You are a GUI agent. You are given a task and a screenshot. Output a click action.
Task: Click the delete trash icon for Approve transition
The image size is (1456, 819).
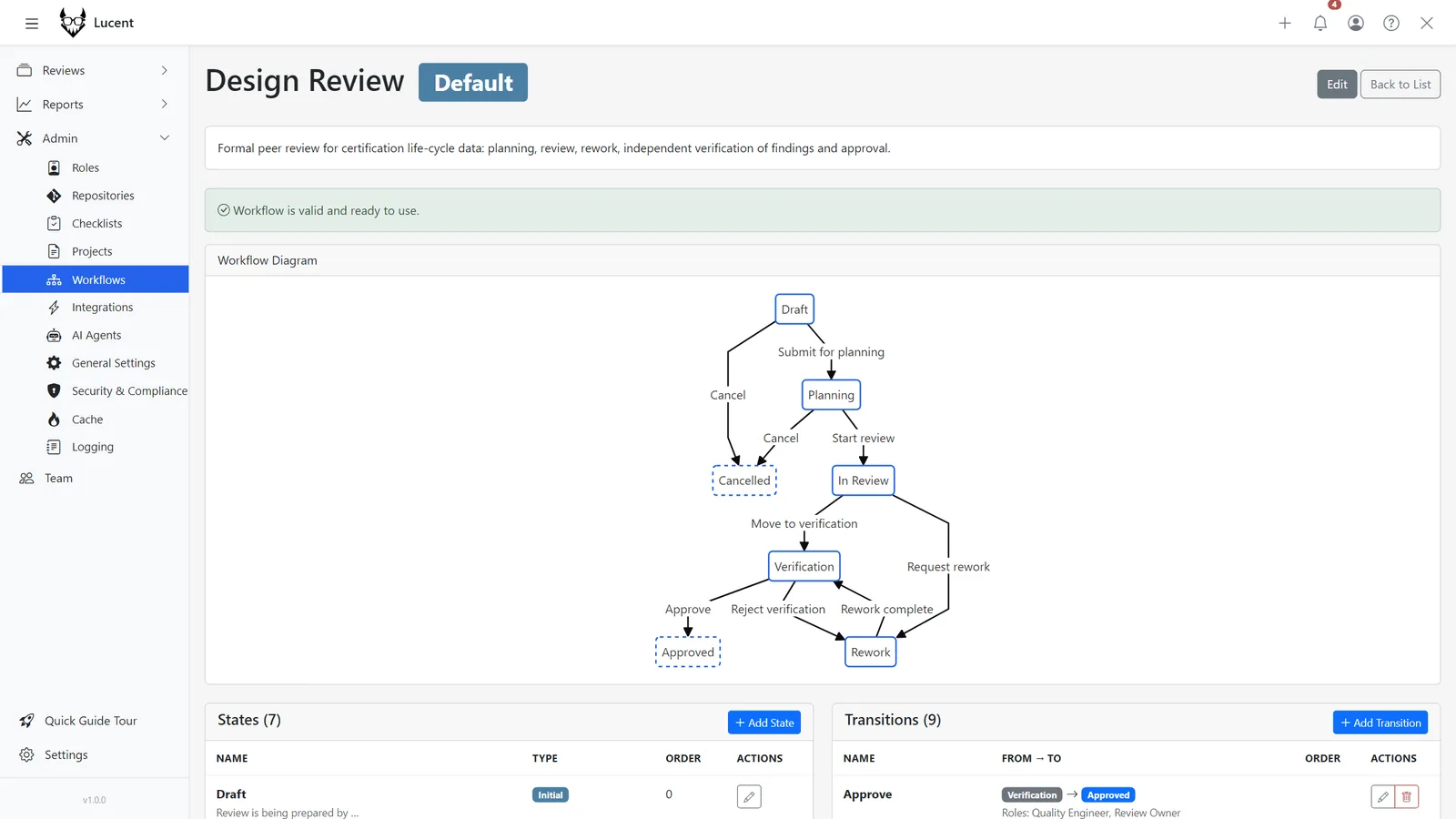[x=1407, y=796]
